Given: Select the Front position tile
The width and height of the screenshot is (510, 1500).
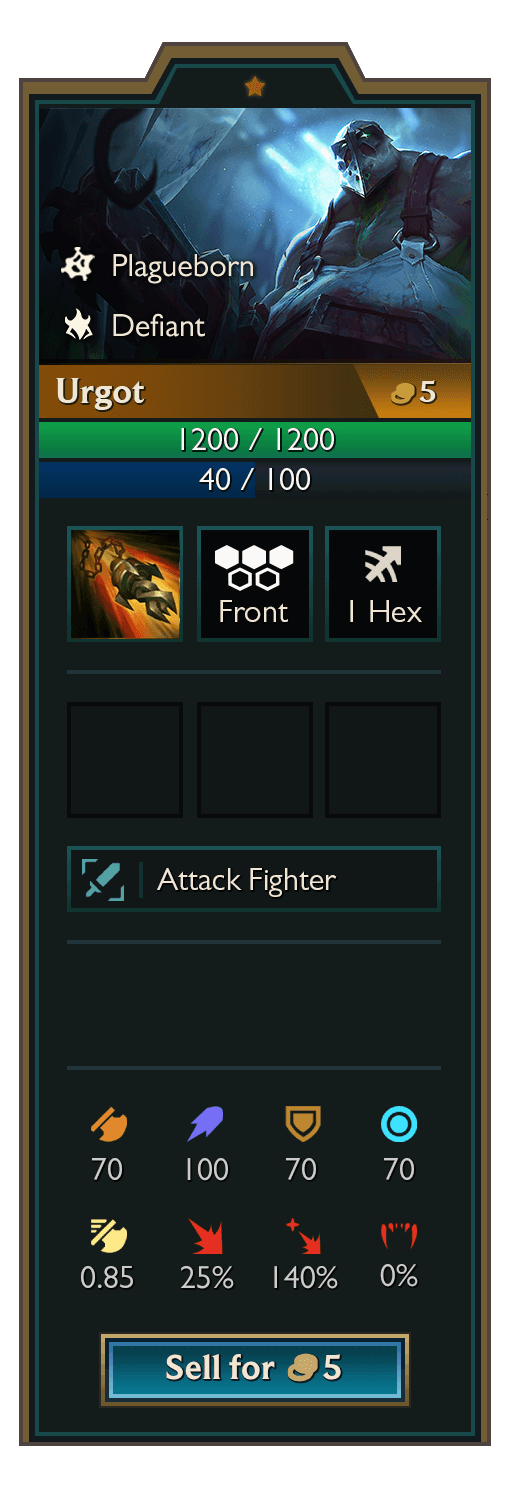Looking at the screenshot, I should (x=255, y=584).
